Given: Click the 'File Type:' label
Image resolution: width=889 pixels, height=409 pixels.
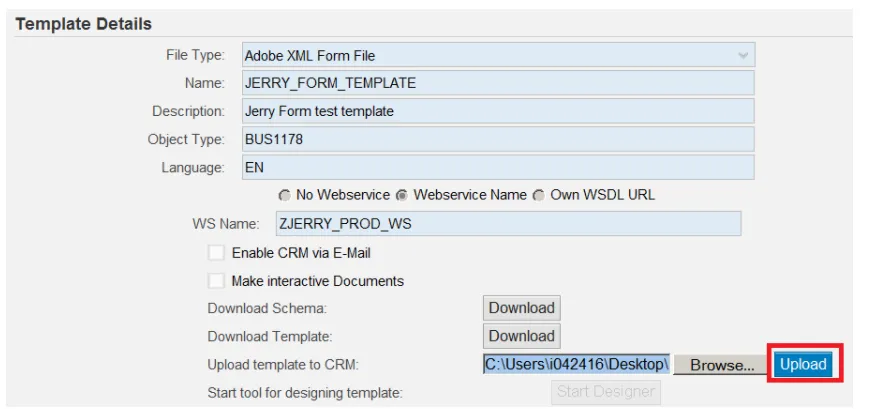Looking at the screenshot, I should click(195, 55).
